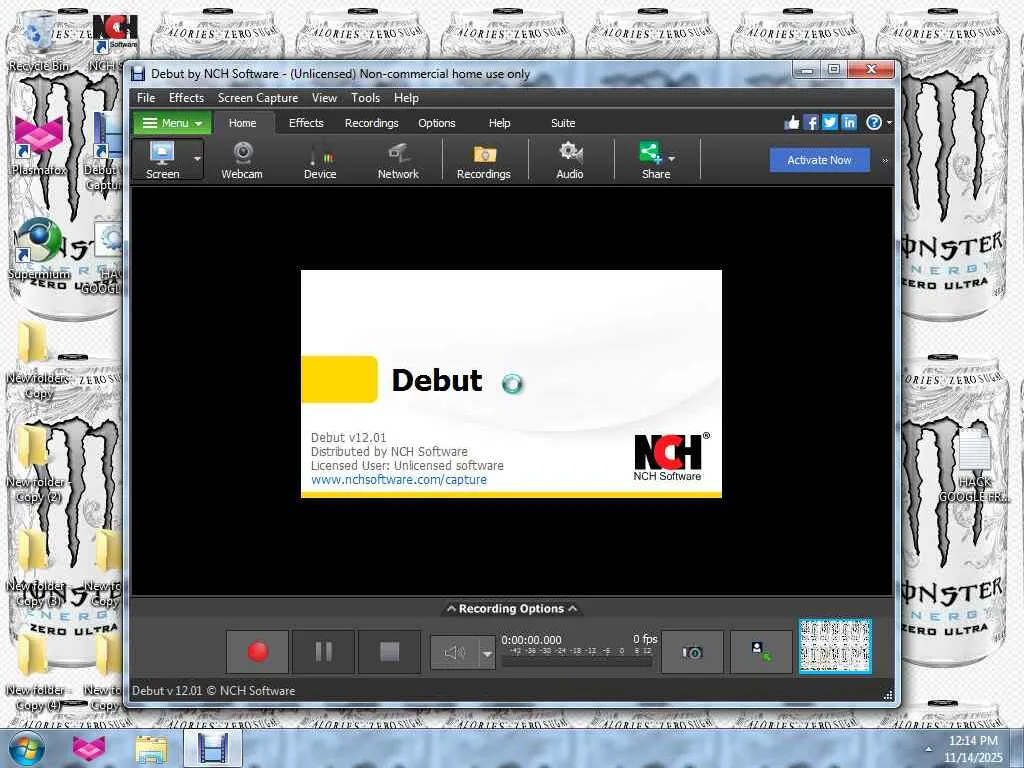Open the Screen Capture menu

coord(258,98)
